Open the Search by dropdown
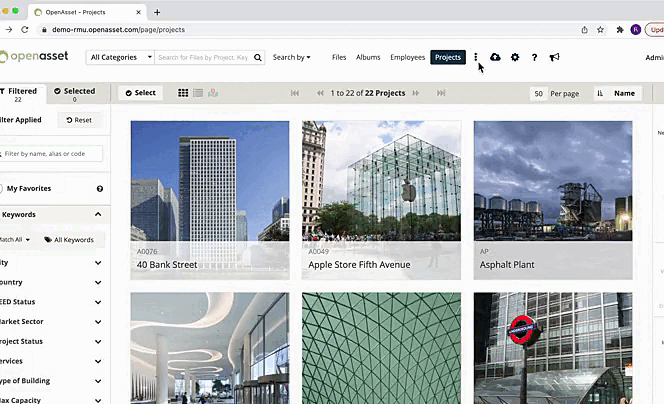 [x=291, y=57]
